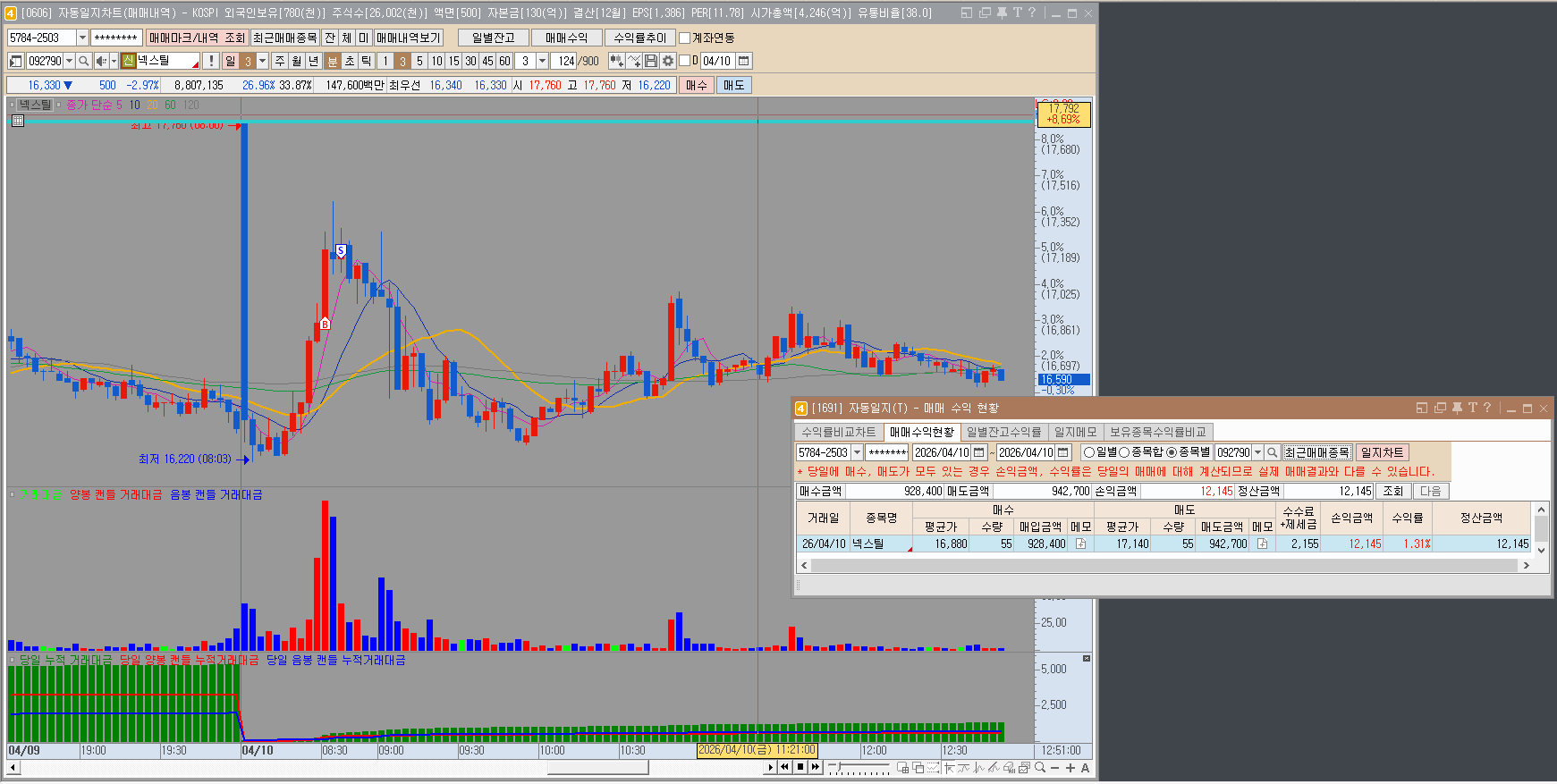This screenshot has height=784, width=1557.
Task: Expand the dropdown arrow next to speaker icon
Action: point(114,61)
